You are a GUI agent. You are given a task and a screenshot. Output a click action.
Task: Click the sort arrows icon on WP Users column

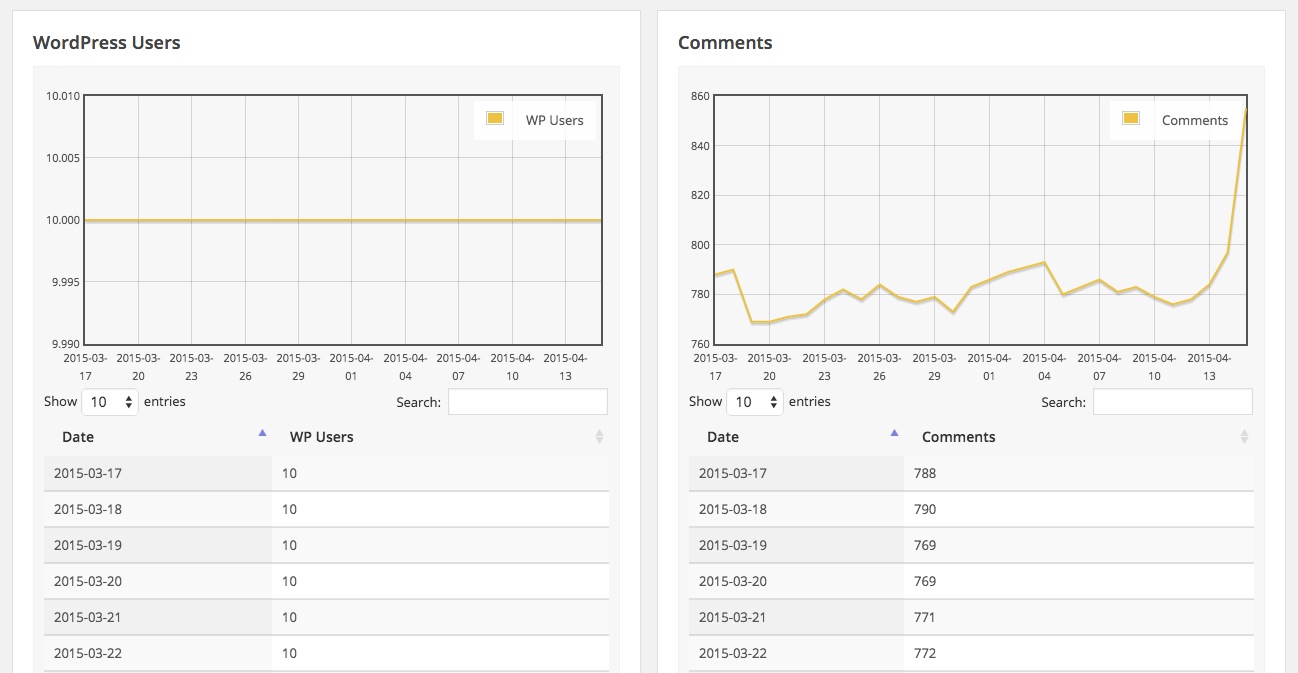coord(599,437)
